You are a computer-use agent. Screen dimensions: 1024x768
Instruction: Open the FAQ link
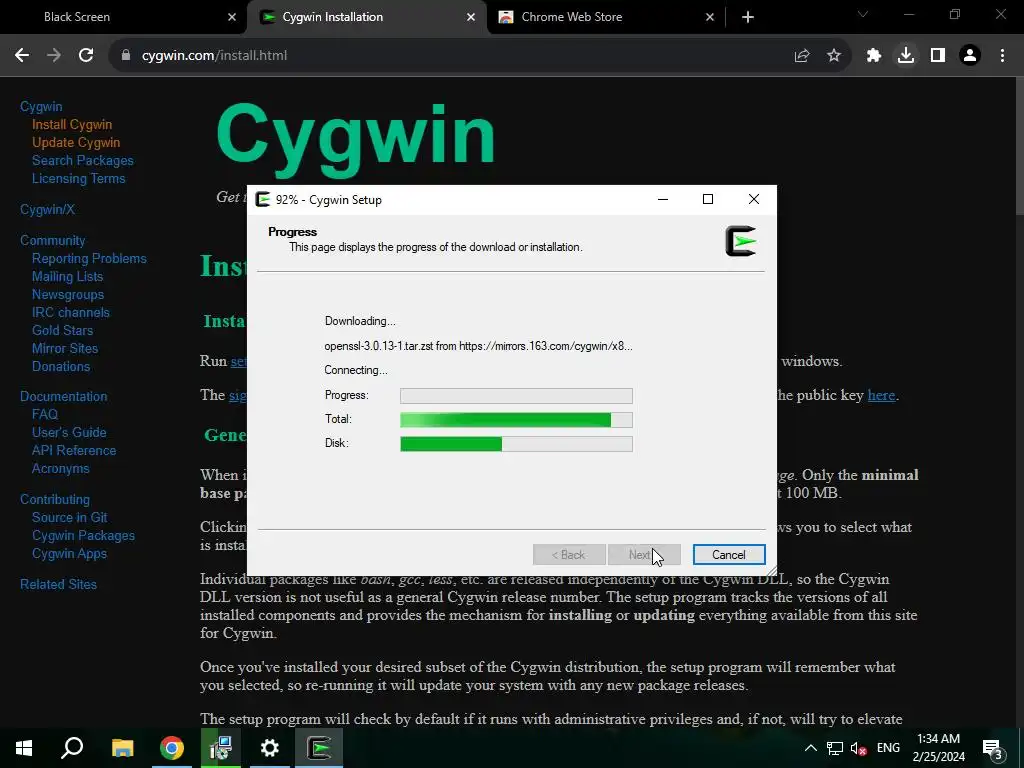(x=44, y=414)
